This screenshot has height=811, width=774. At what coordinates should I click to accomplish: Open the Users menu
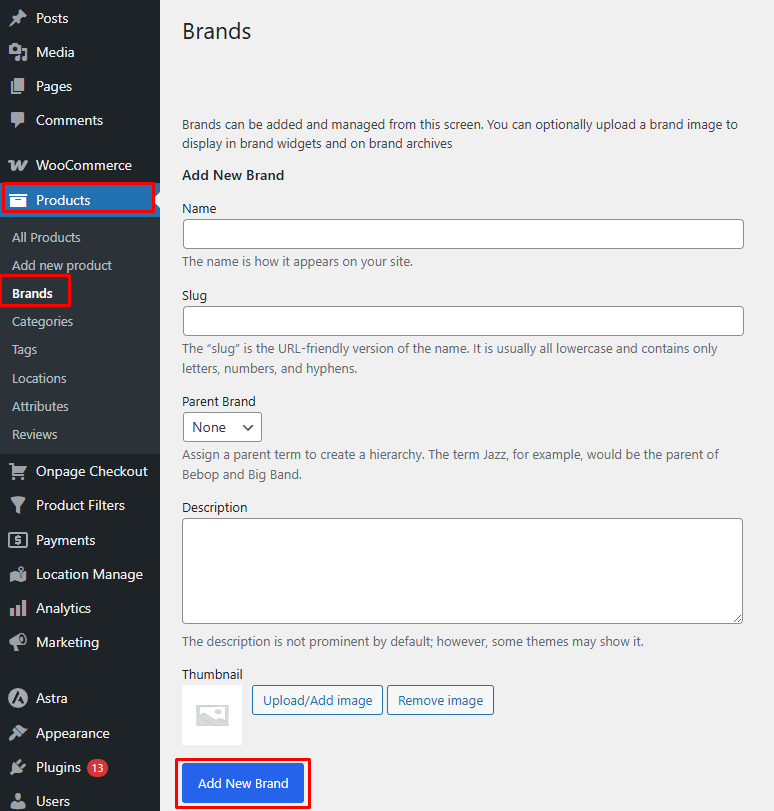80,801
